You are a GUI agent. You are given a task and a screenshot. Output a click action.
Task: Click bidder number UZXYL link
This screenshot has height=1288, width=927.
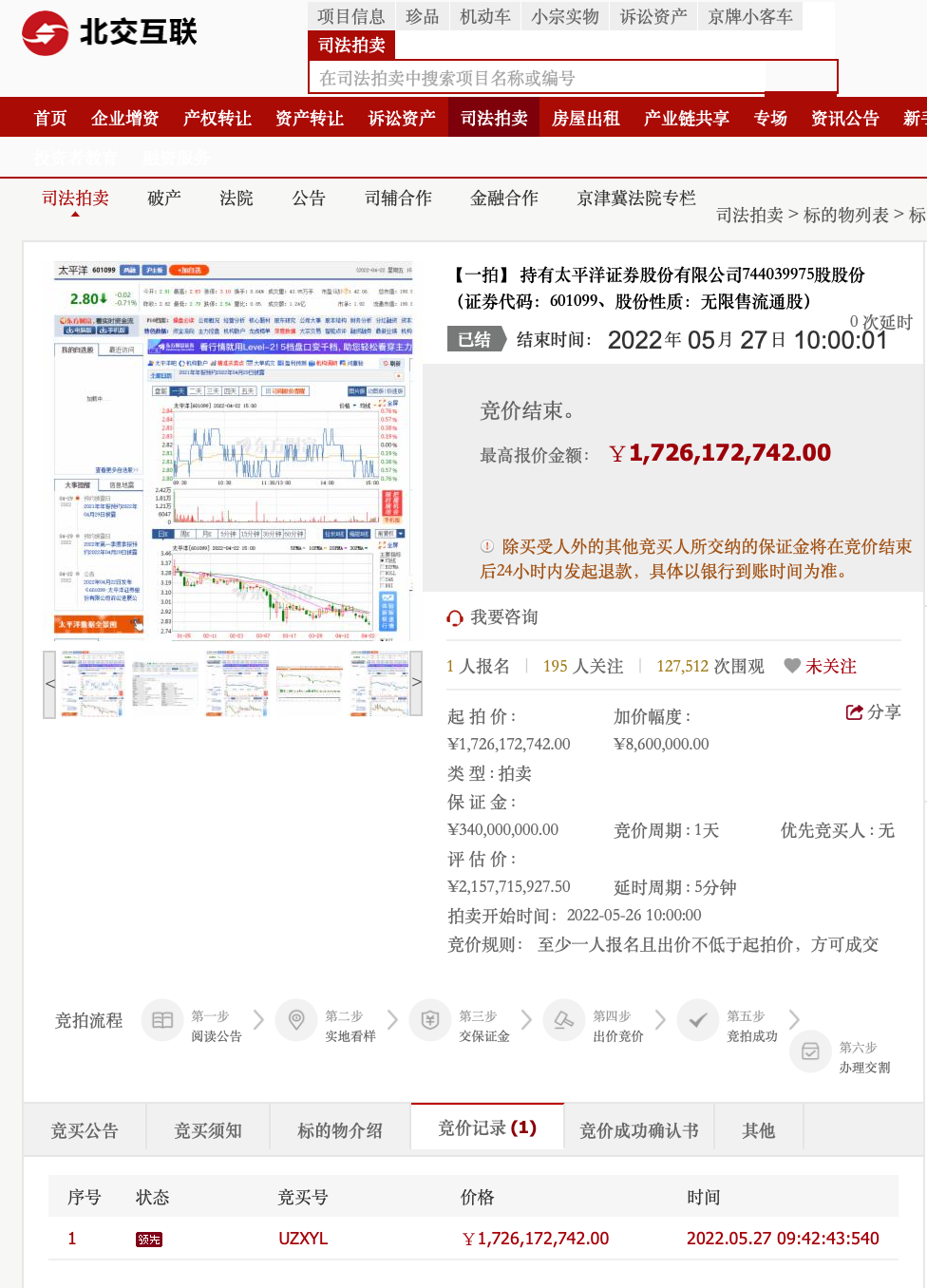coord(303,1238)
